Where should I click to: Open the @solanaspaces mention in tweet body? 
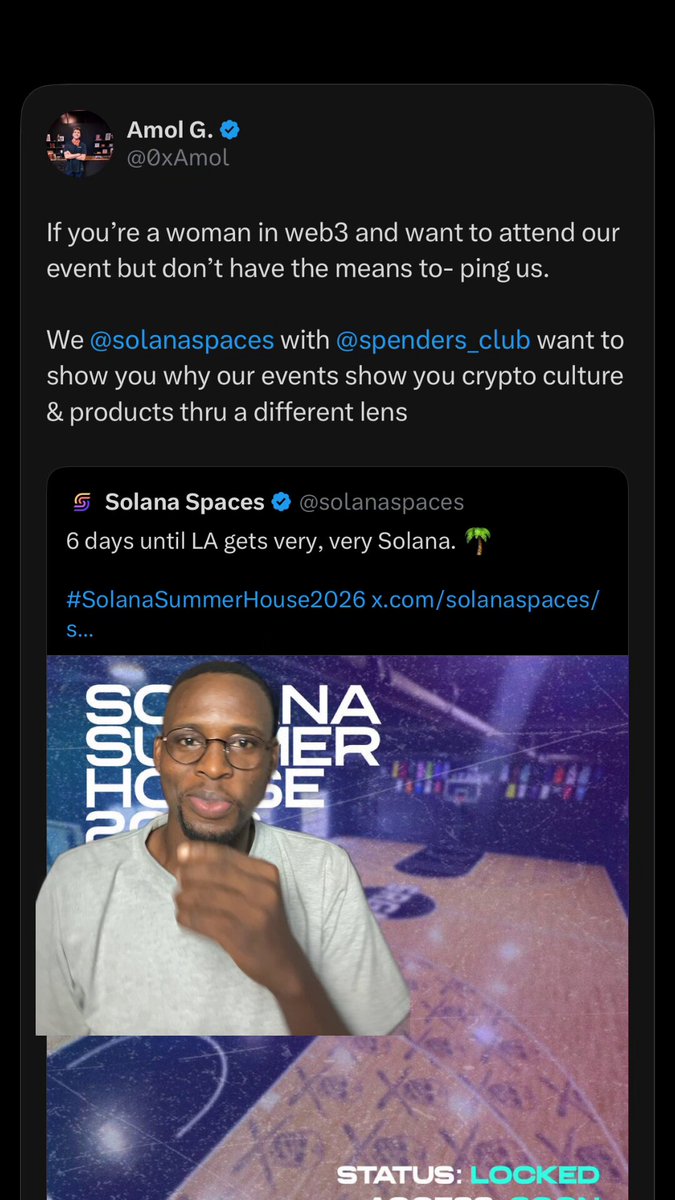click(182, 340)
